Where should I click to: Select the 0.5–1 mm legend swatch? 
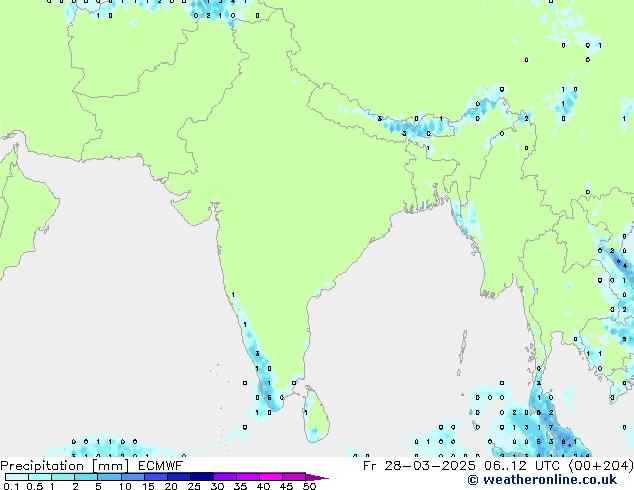pyautogui.click(x=40, y=477)
